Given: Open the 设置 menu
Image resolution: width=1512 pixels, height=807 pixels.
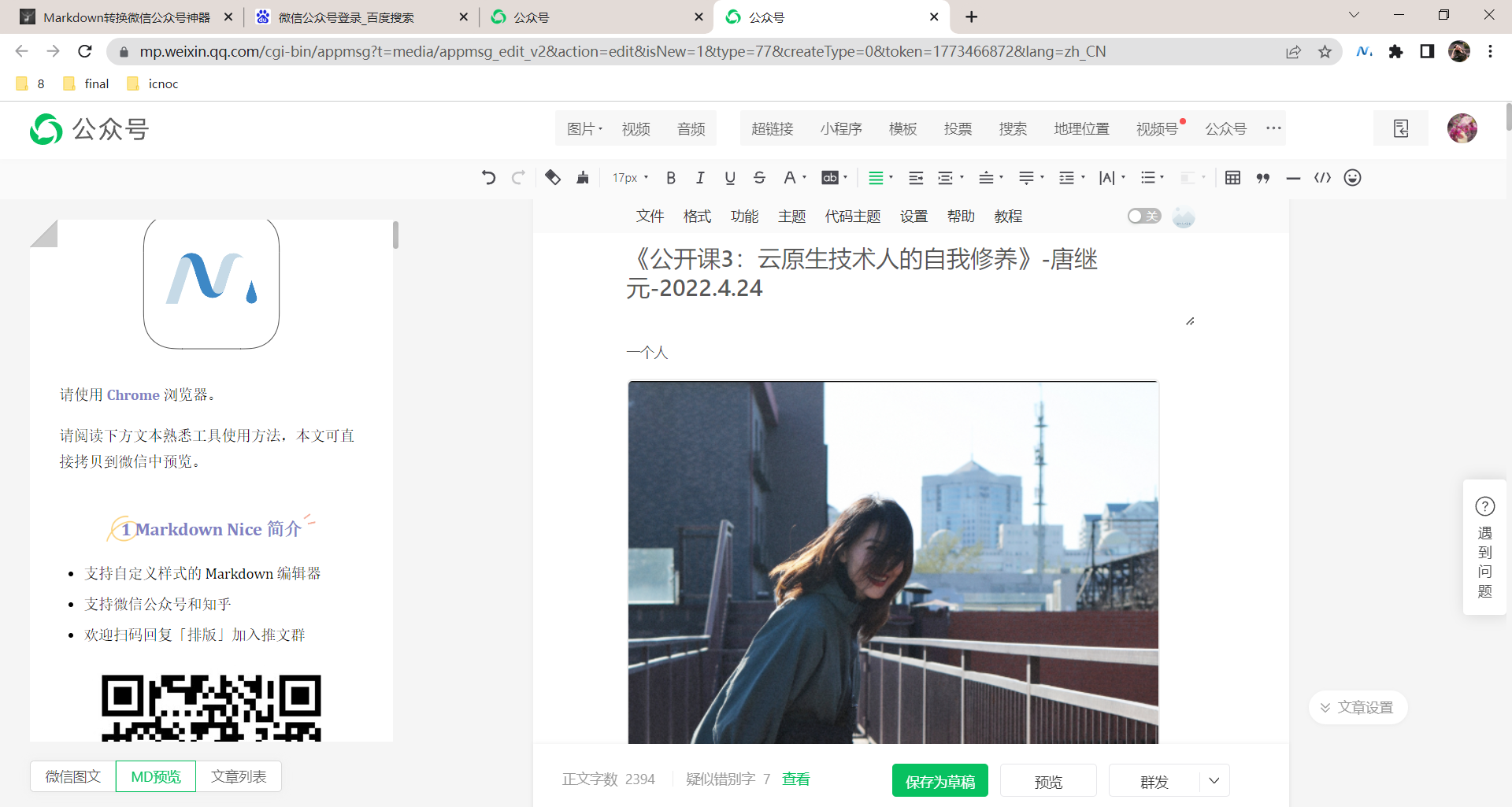Looking at the screenshot, I should pyautogui.click(x=913, y=217).
